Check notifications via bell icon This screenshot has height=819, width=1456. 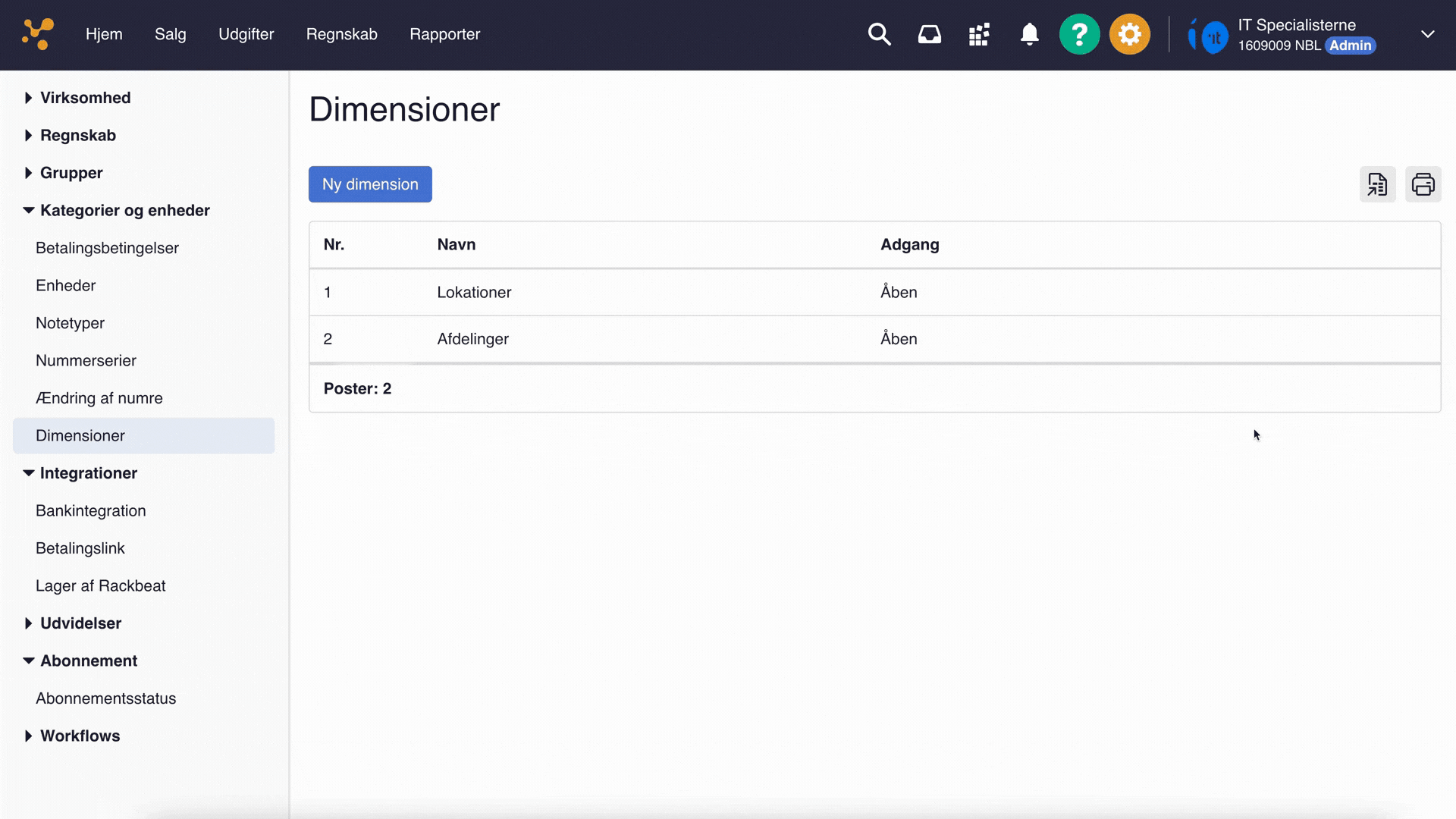[1030, 34]
